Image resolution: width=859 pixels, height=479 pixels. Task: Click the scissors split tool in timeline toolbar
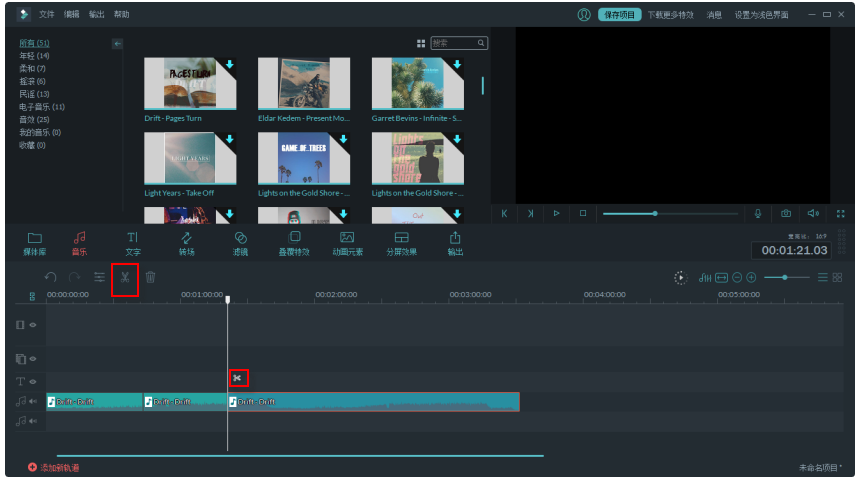[x=125, y=278]
